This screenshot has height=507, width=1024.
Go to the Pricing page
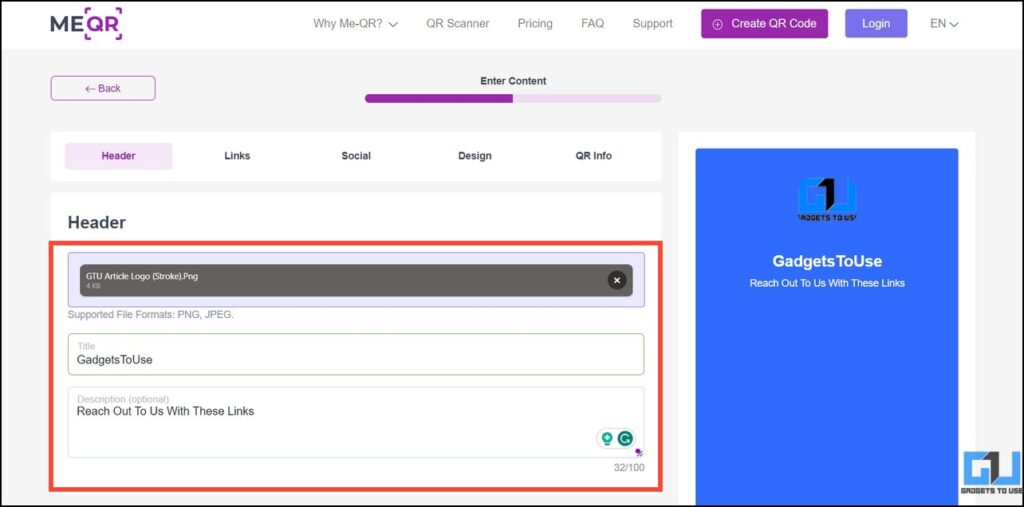535,24
